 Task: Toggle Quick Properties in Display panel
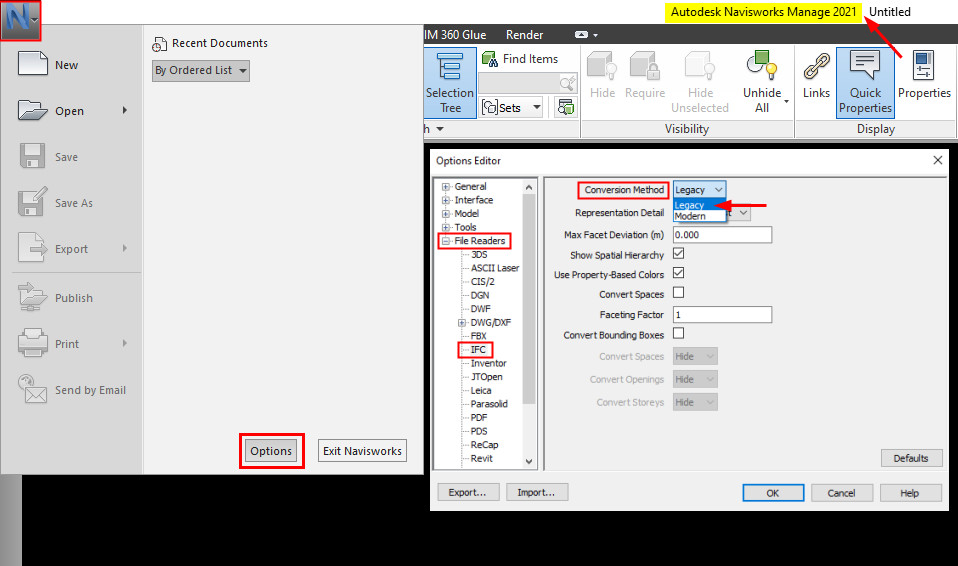pos(865,83)
